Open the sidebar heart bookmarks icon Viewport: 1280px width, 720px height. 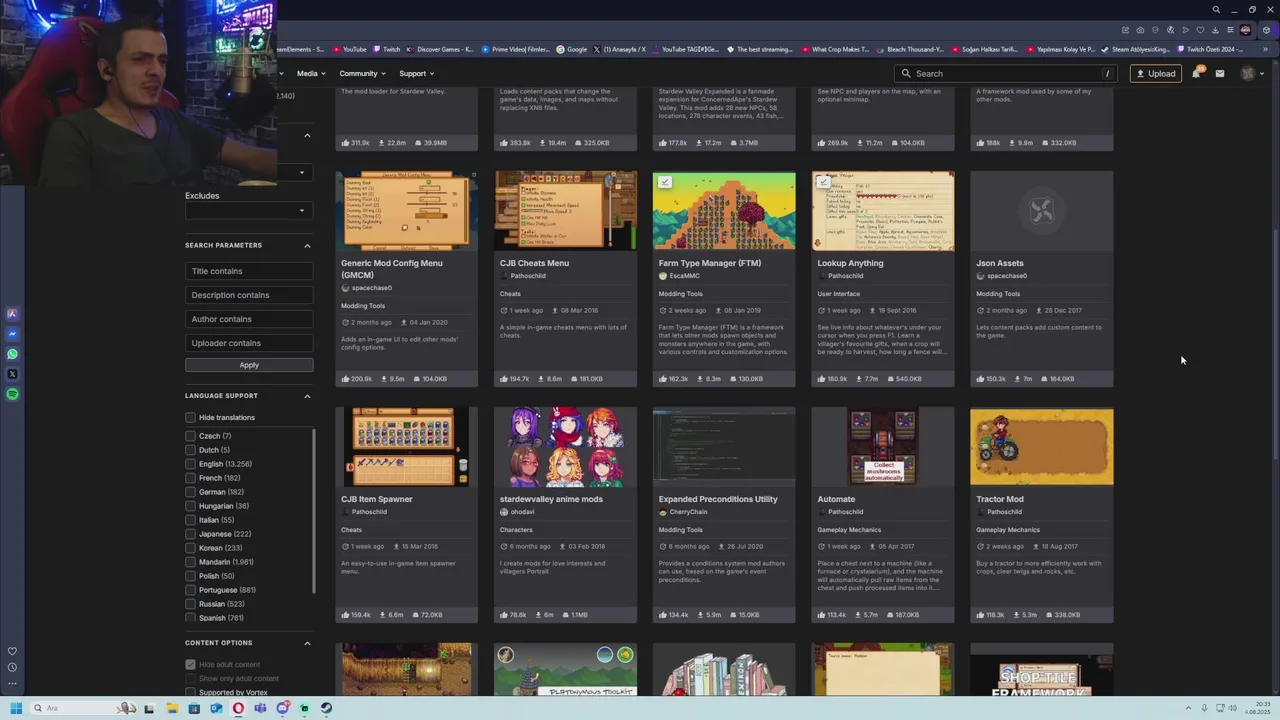coord(12,651)
